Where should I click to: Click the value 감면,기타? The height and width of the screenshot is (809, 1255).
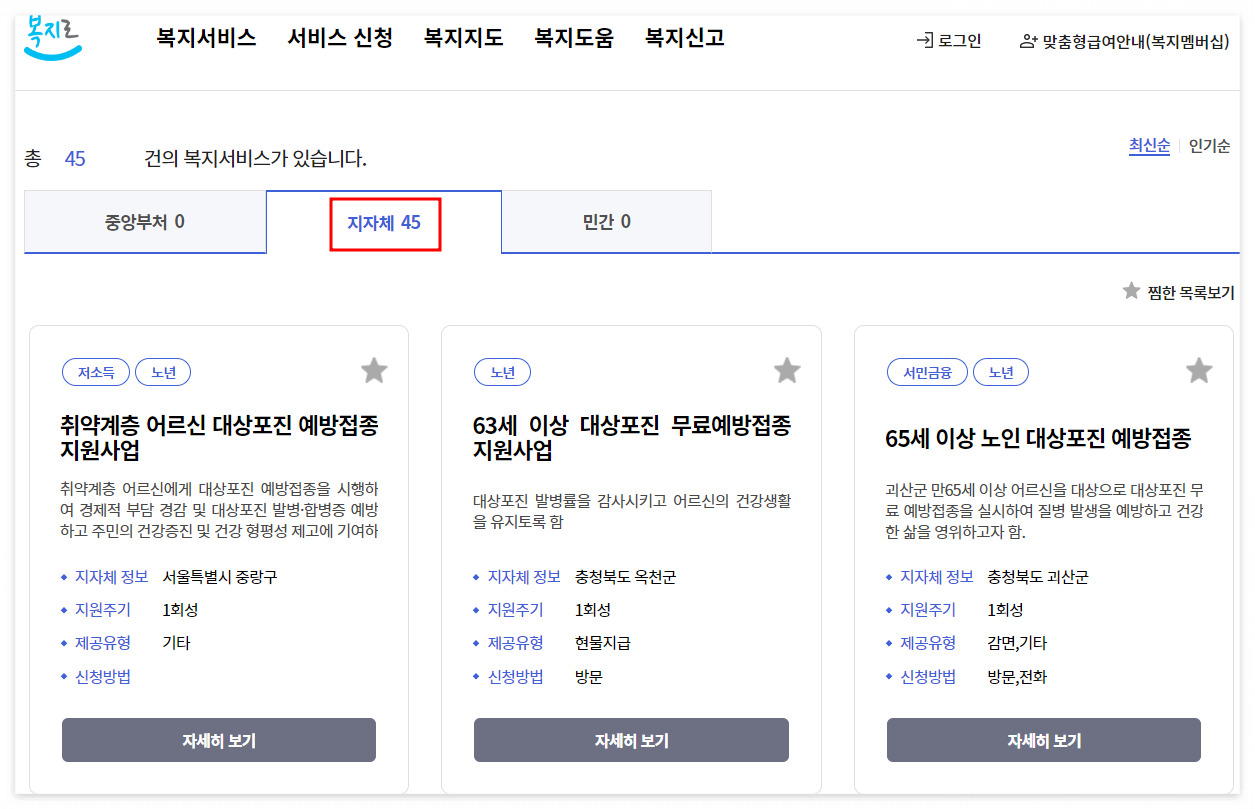coord(1018,643)
